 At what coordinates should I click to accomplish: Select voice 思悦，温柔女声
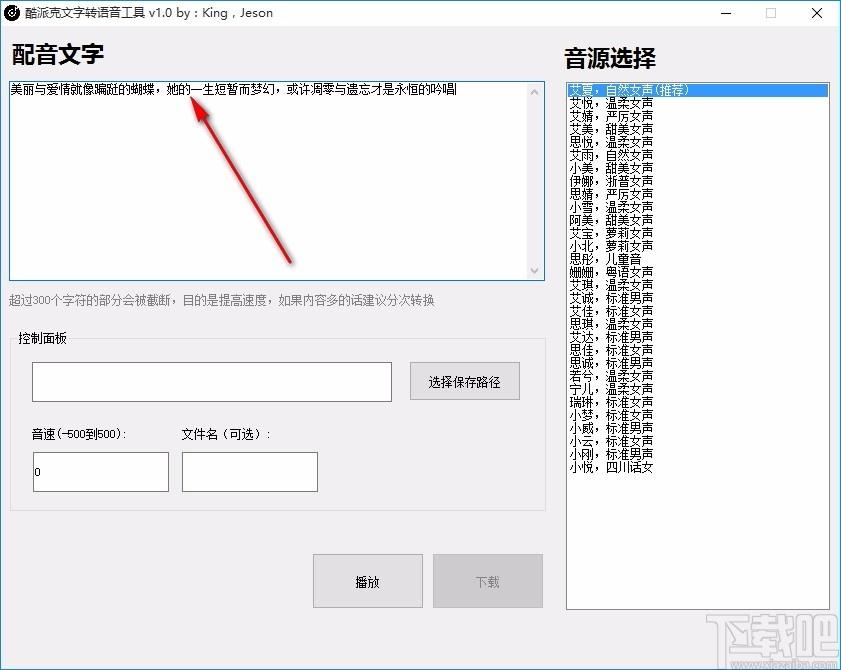(697, 142)
